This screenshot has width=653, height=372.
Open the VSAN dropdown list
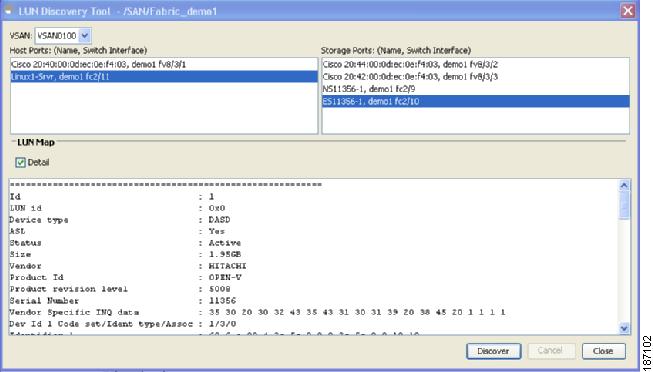pyautogui.click(x=85, y=36)
